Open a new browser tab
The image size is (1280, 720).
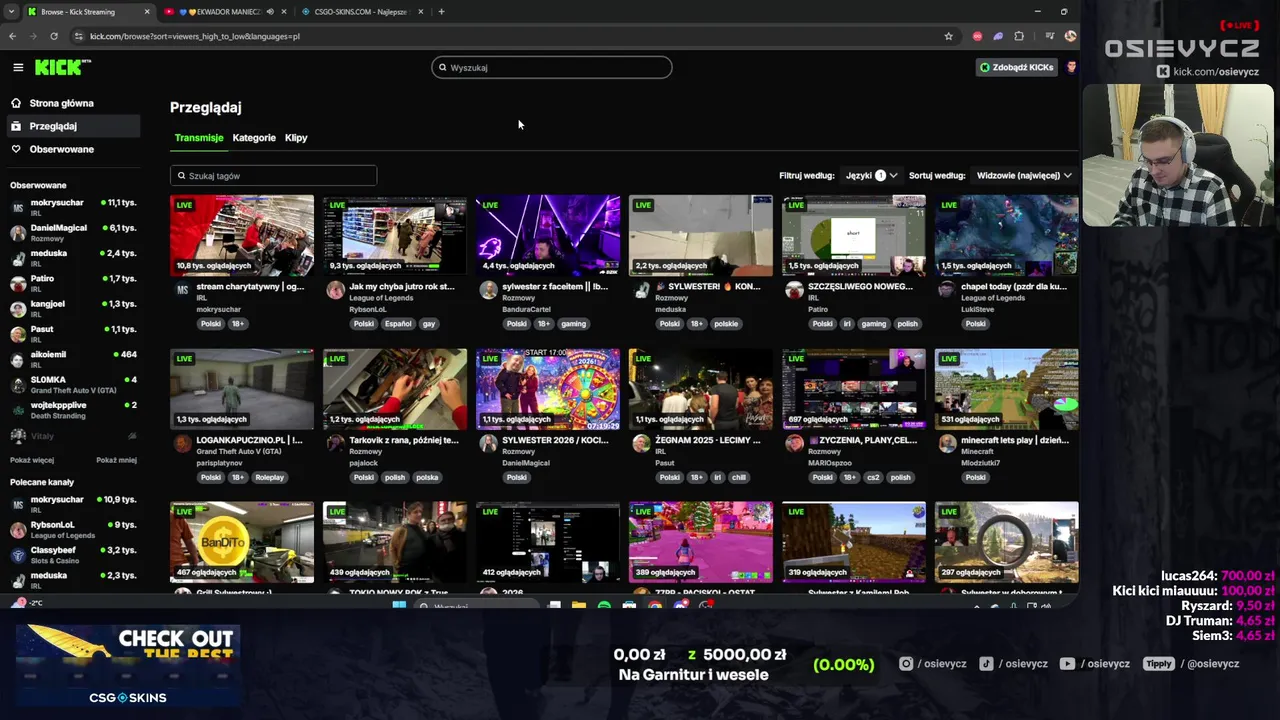pyautogui.click(x=441, y=12)
